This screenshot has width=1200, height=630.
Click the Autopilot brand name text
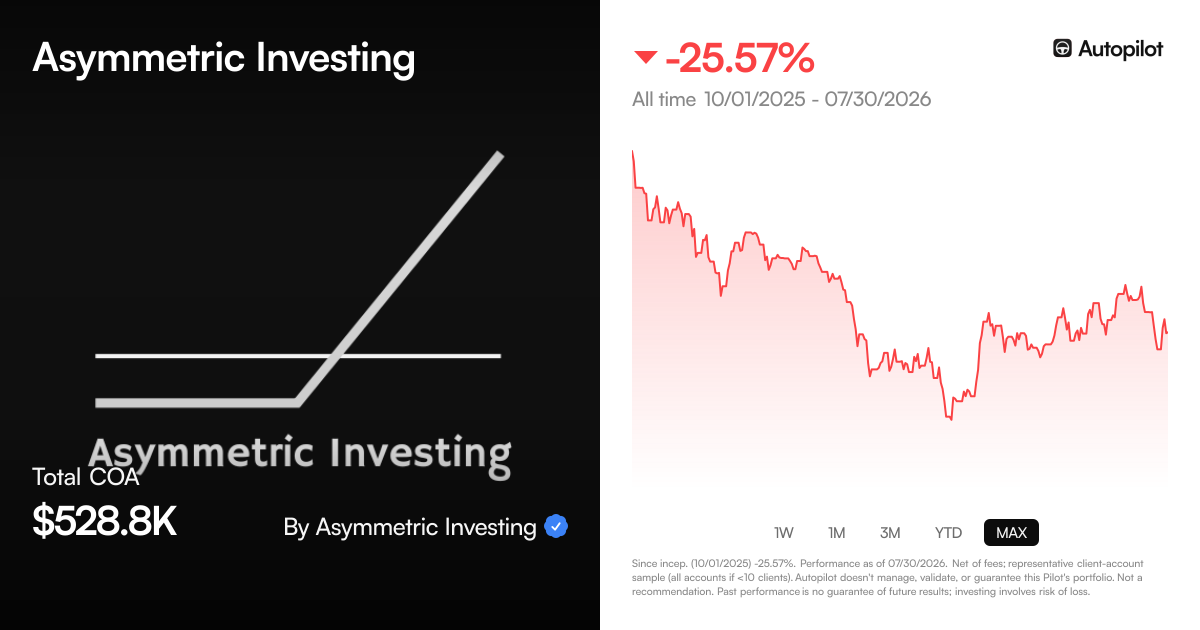pos(1121,49)
